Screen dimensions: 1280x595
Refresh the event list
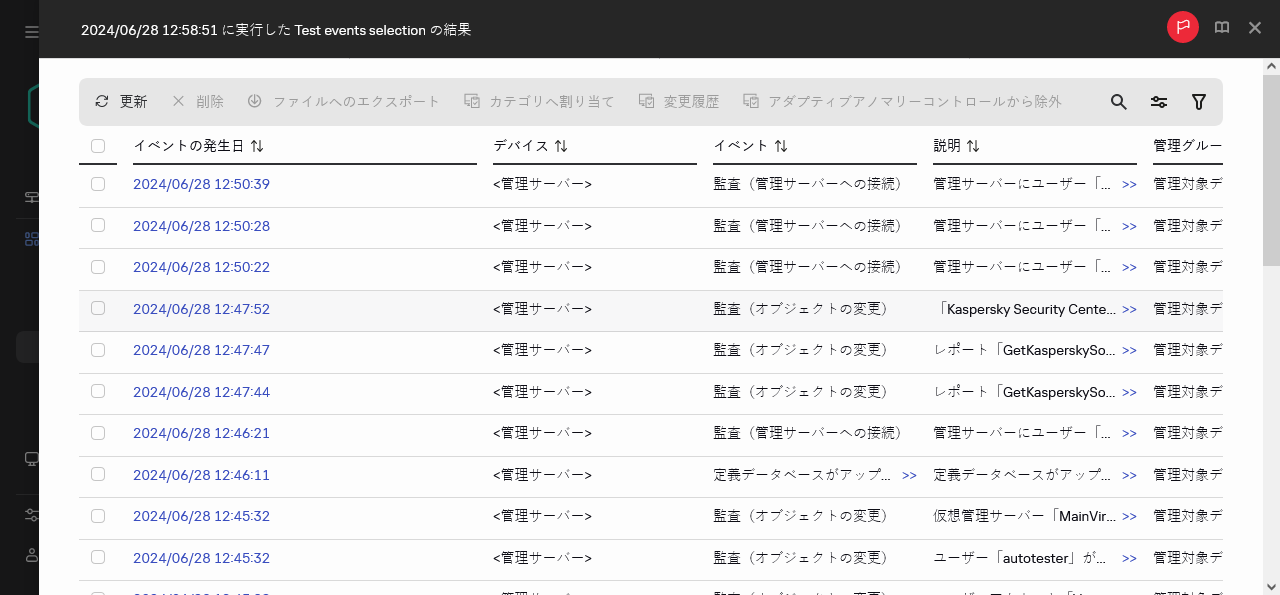point(120,101)
